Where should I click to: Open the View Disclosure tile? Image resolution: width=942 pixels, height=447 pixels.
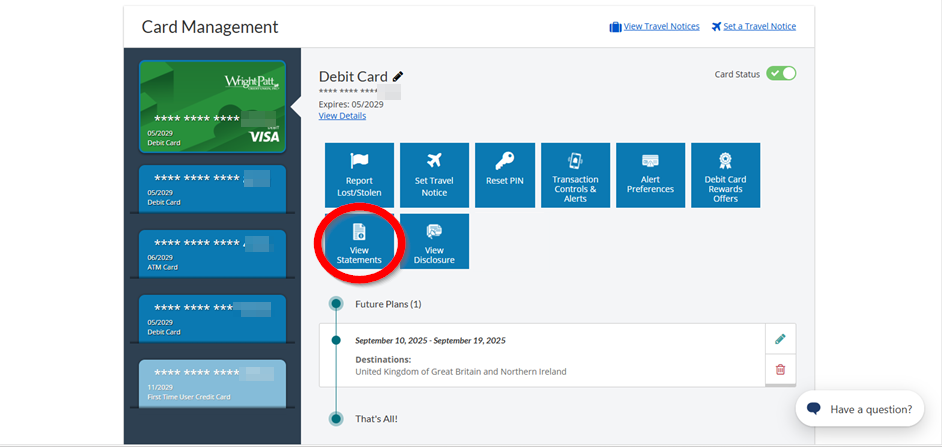[x=434, y=242]
